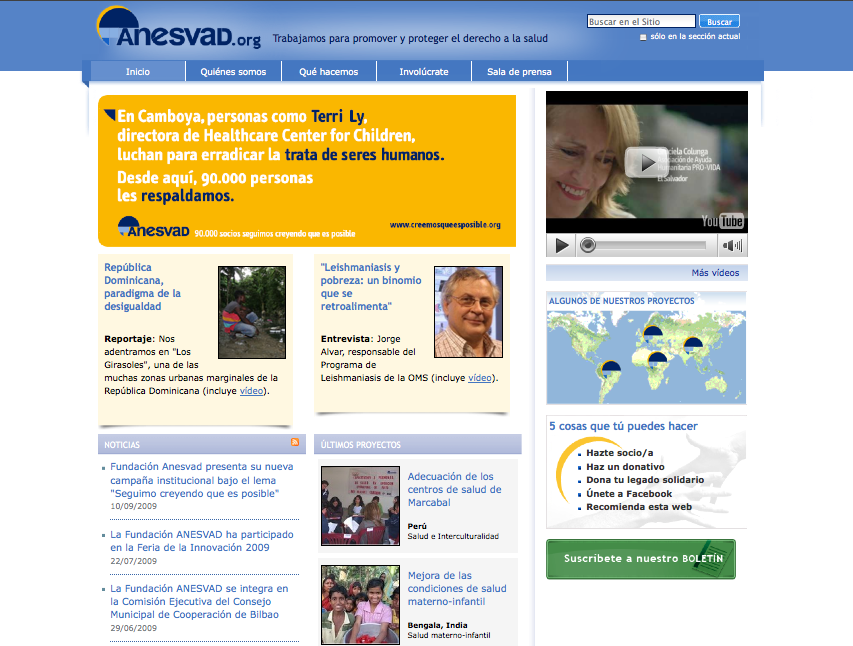853x646 pixels.
Task: Select the South America project marker on the map
Action: click(611, 367)
